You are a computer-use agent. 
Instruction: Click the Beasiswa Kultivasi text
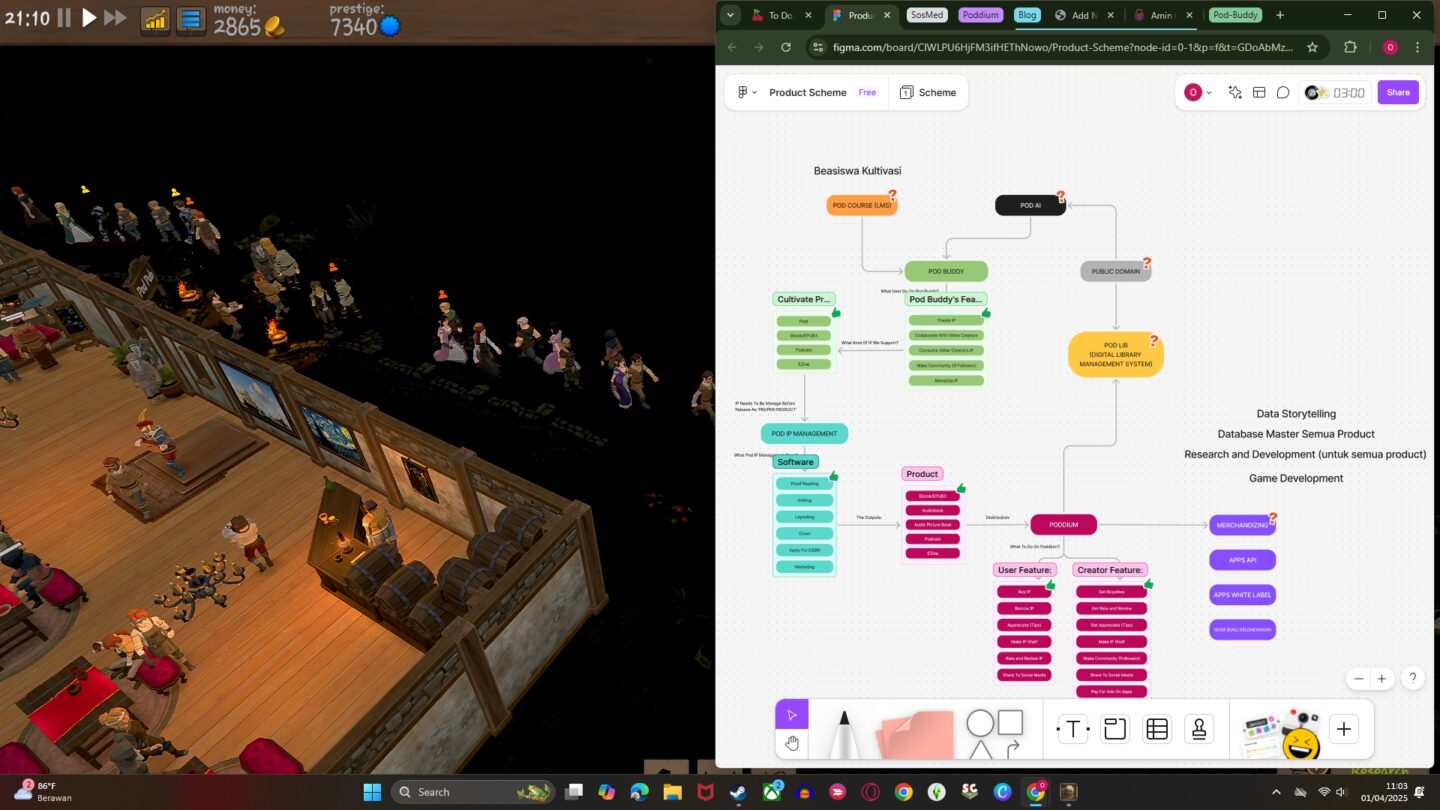click(857, 171)
